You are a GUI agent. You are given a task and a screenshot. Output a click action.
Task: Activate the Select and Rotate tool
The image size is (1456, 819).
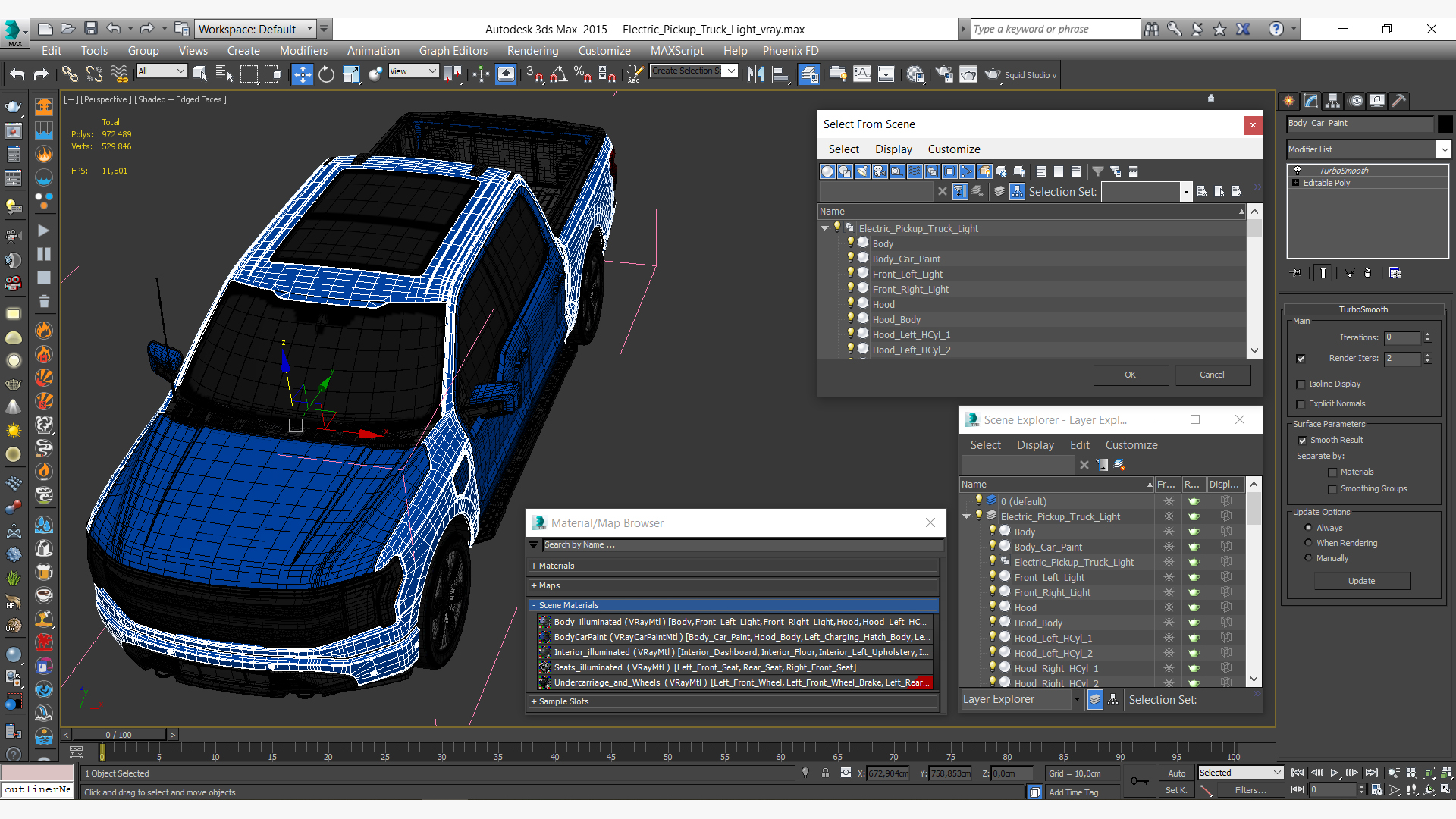click(326, 74)
